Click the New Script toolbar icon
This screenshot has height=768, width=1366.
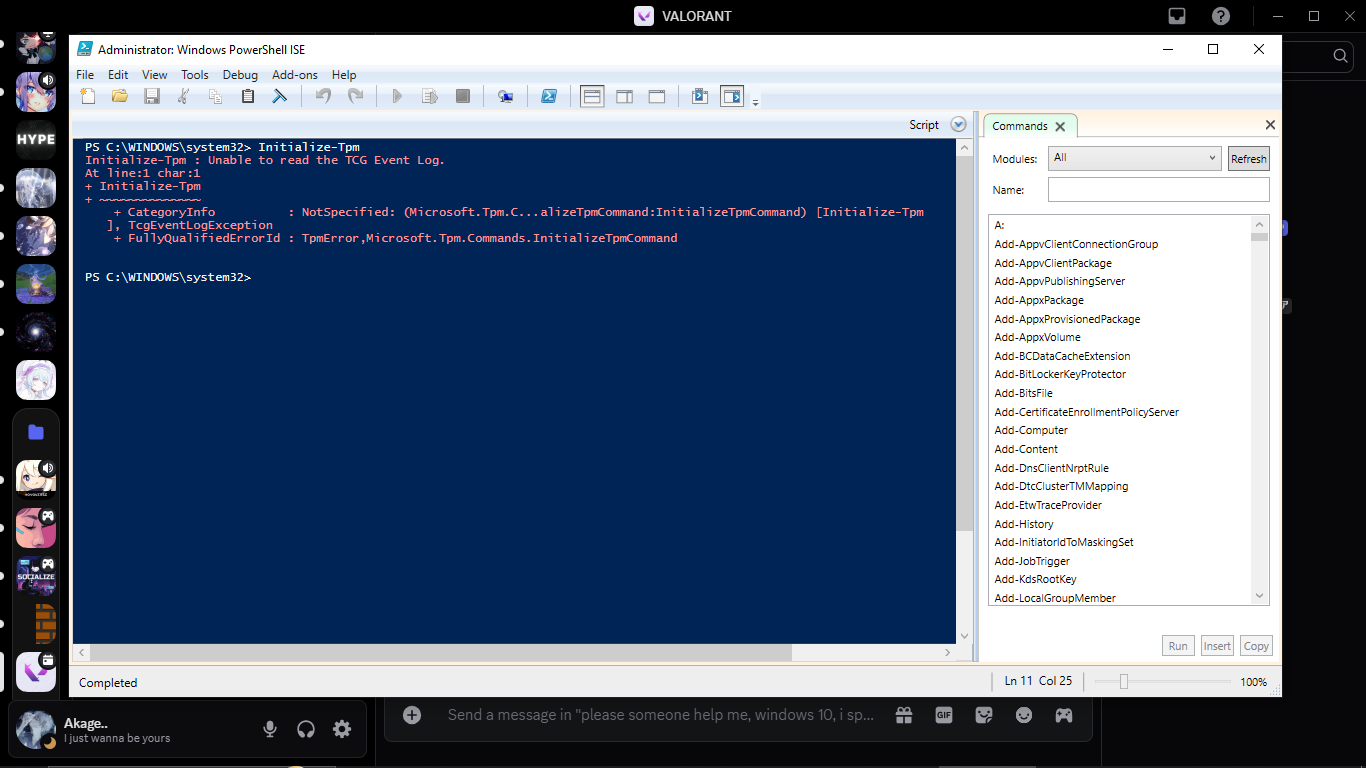[x=89, y=97]
